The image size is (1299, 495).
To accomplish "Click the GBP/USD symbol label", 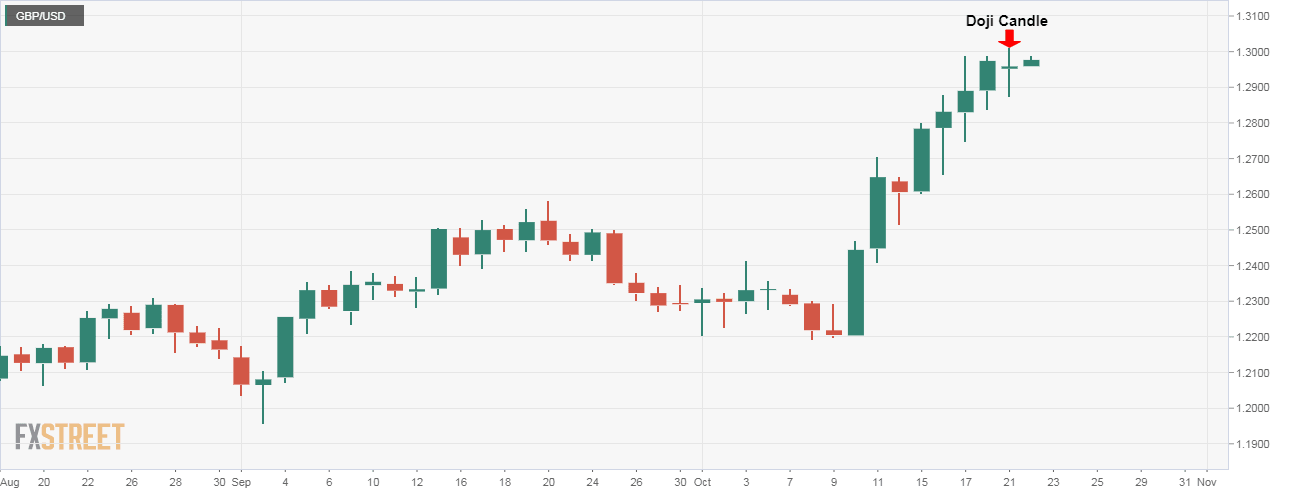I will click(42, 16).
